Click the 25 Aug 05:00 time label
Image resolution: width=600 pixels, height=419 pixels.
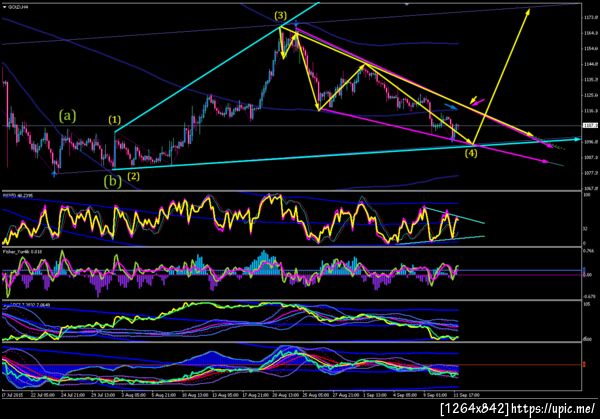pyautogui.click(x=316, y=395)
